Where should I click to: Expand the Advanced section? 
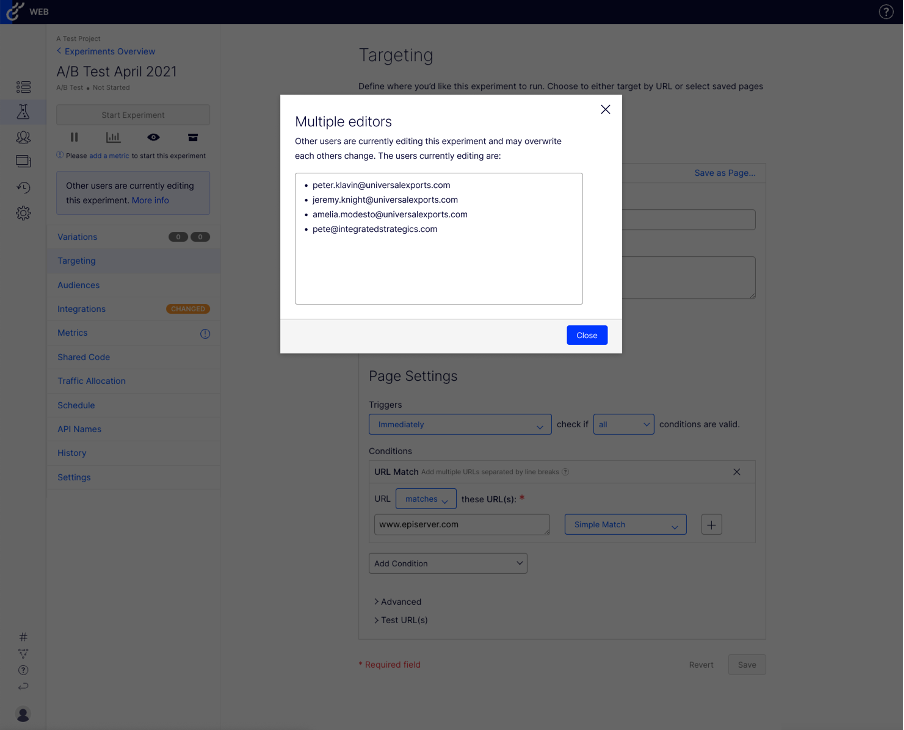398,602
